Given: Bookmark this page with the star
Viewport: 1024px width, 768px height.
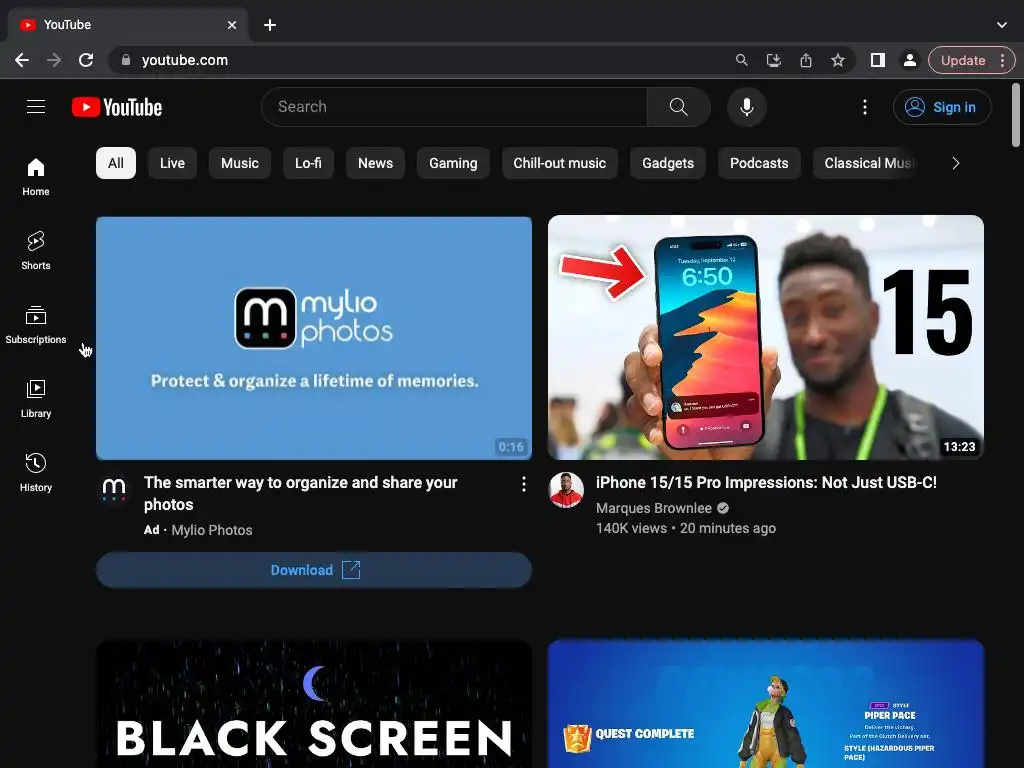Looking at the screenshot, I should [x=838, y=60].
